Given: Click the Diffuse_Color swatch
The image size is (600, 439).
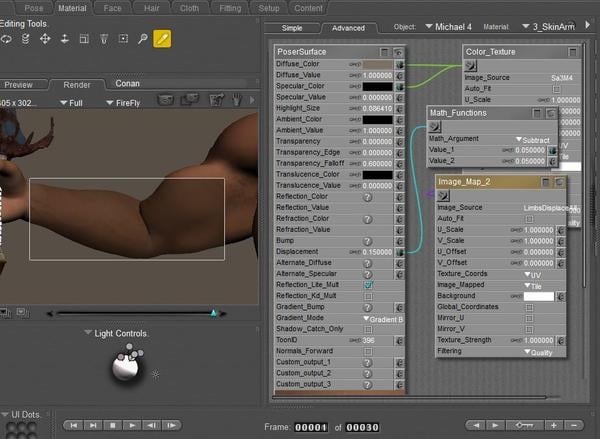Looking at the screenshot, I should pos(378,64).
